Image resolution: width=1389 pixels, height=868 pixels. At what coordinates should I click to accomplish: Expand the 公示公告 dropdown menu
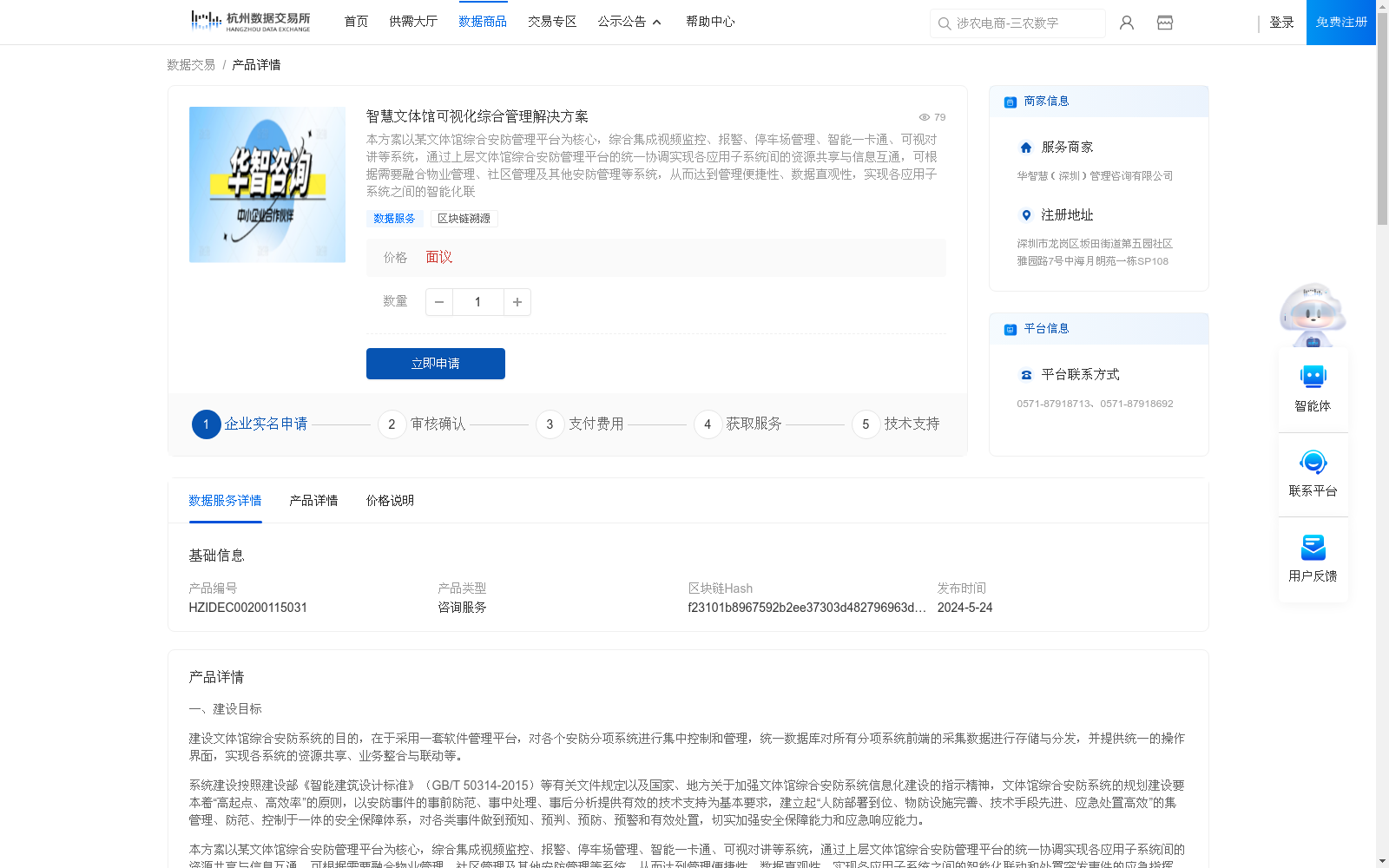click(629, 22)
